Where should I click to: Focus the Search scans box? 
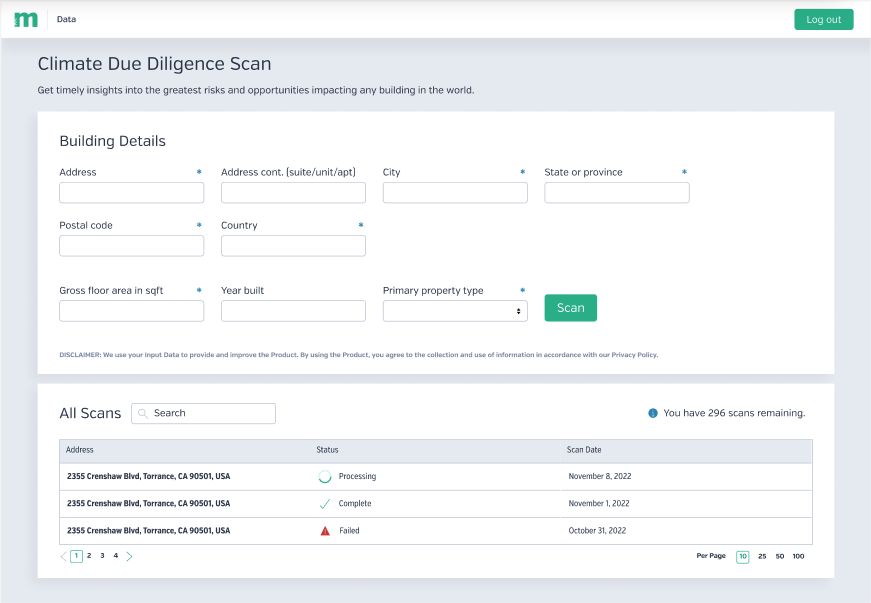[x=212, y=413]
